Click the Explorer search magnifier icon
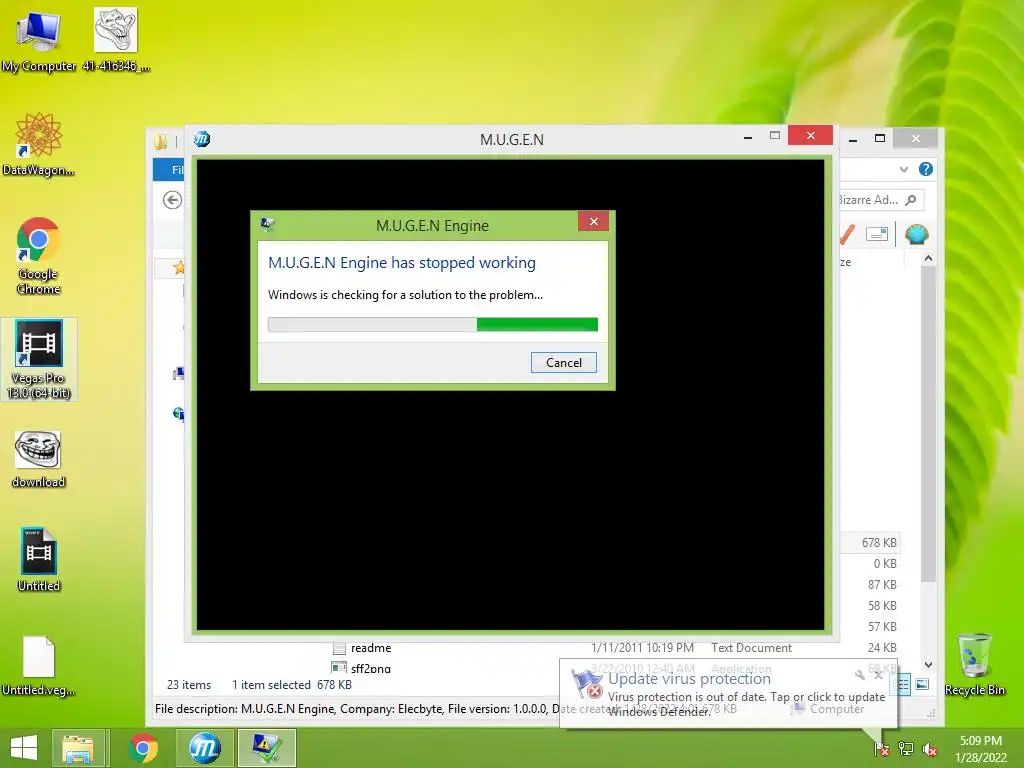1024x768 pixels. 911,200
